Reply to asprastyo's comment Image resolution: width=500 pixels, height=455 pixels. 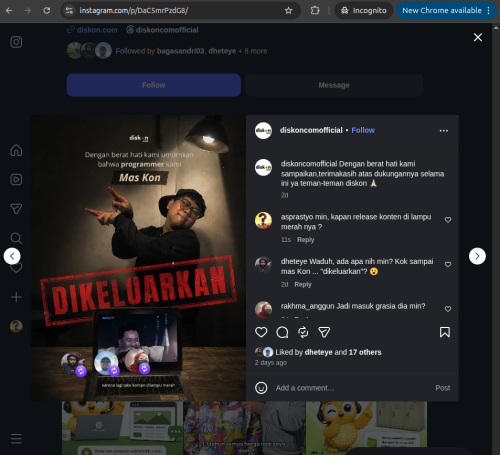tap(306, 240)
